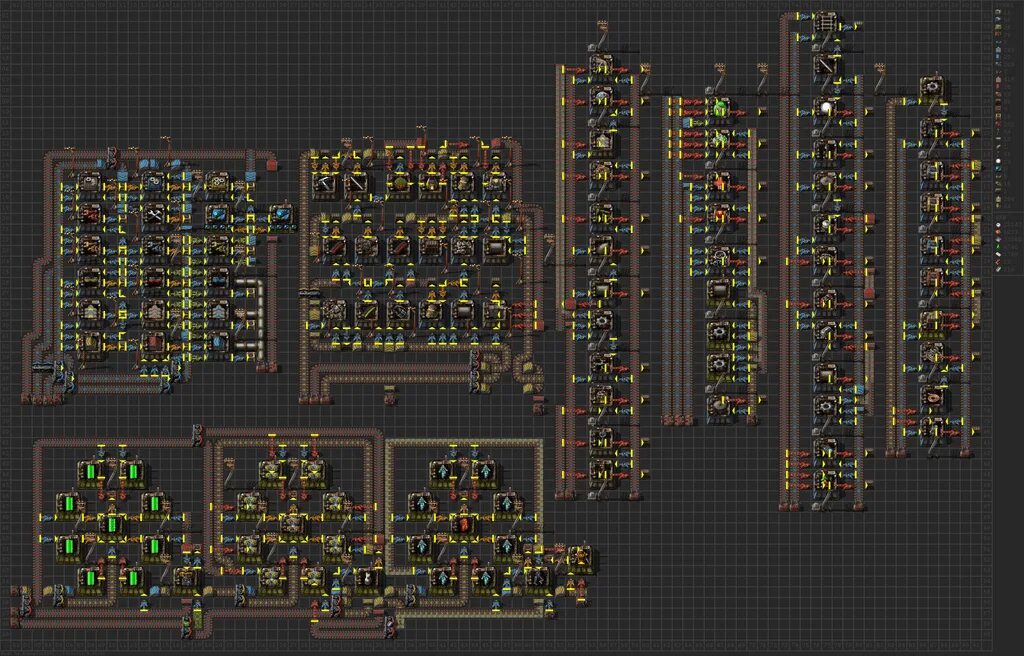Select the isolated gear assembler atop fourth column
The image size is (1024, 656).
coord(932,86)
